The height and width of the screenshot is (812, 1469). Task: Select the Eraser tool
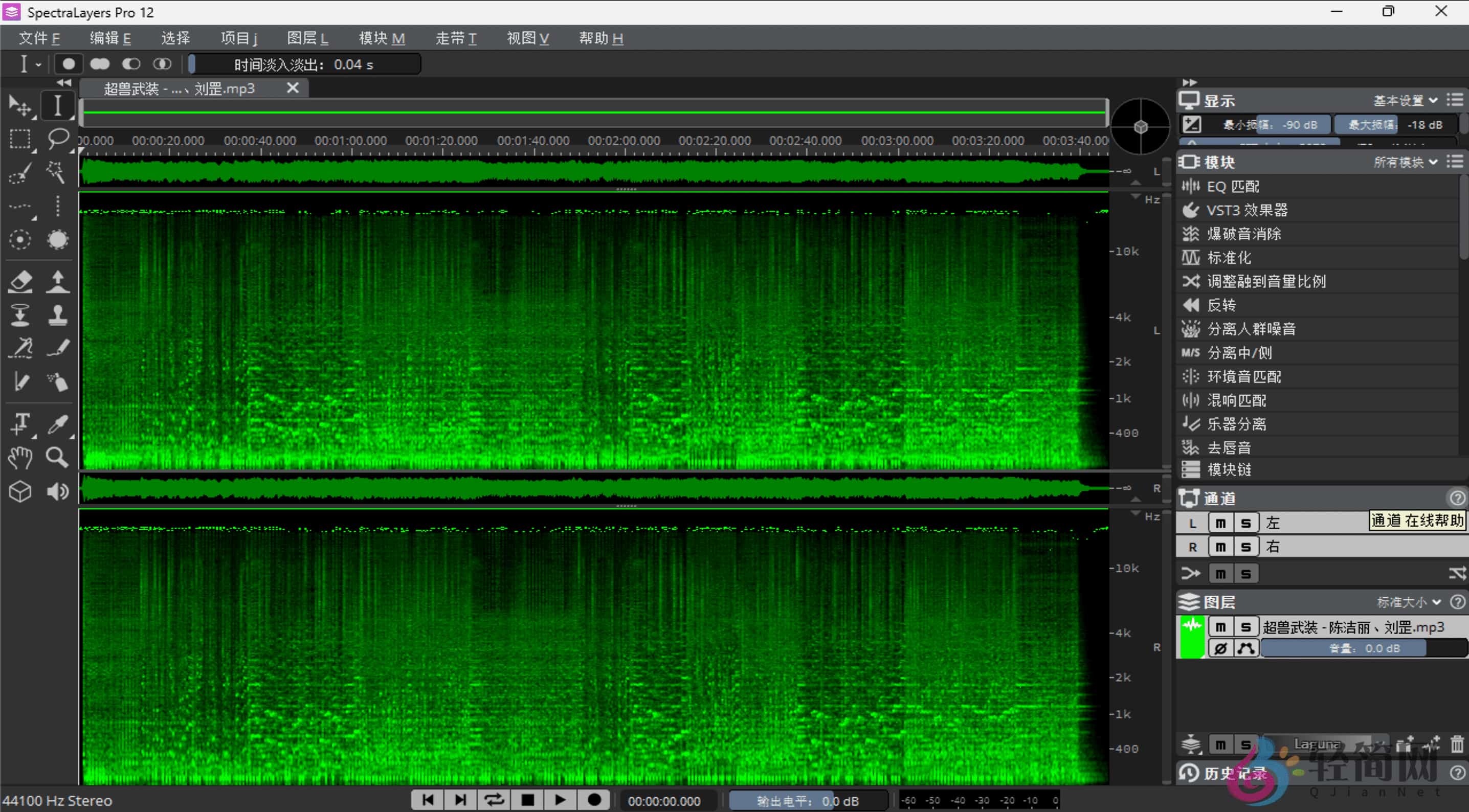click(20, 282)
